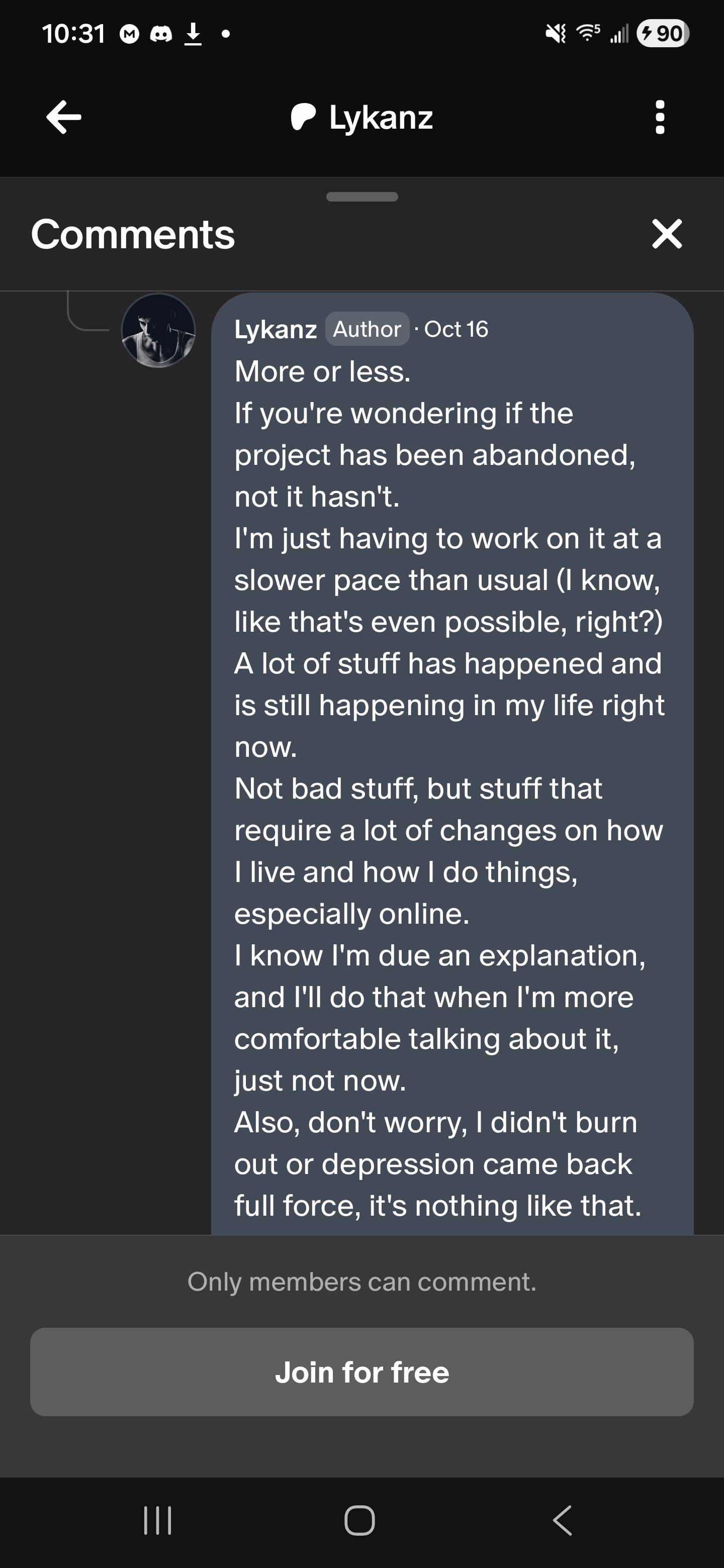Tap the Lykanz username in comment
The width and height of the screenshot is (724, 1568).
tap(275, 329)
